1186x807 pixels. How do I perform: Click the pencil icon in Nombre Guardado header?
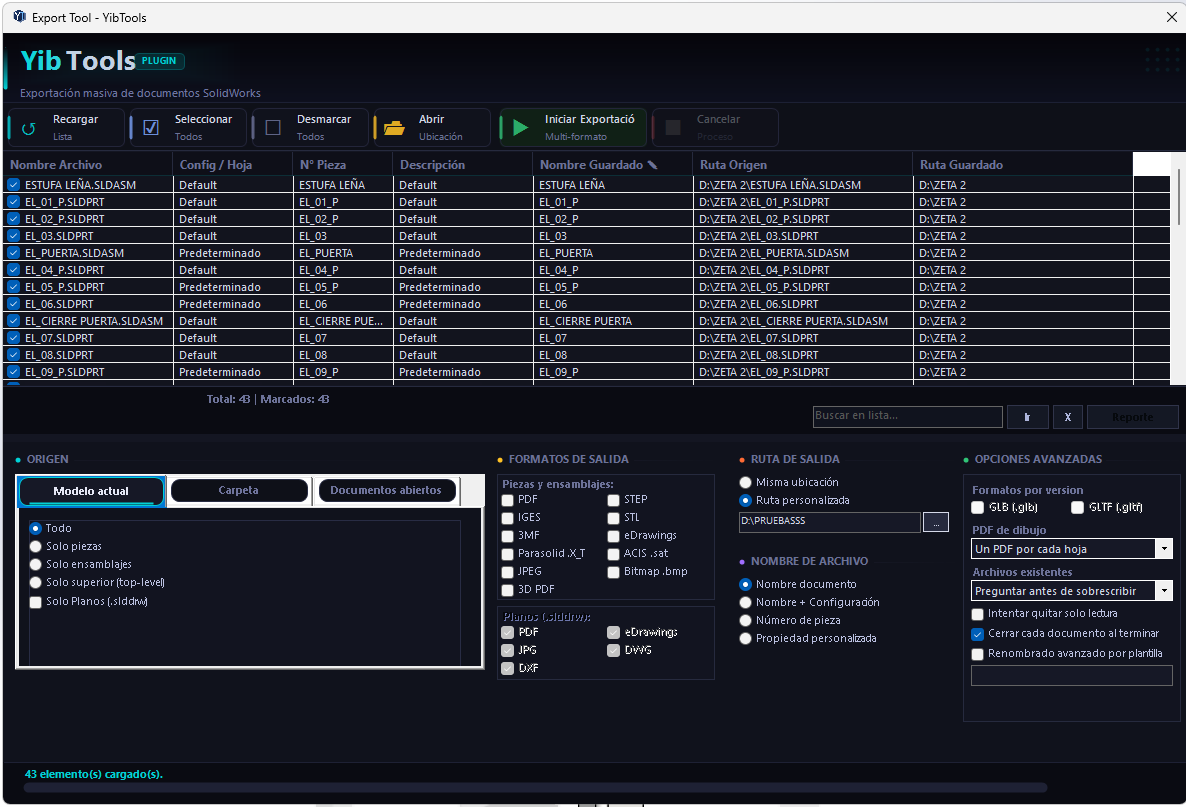pos(653,164)
